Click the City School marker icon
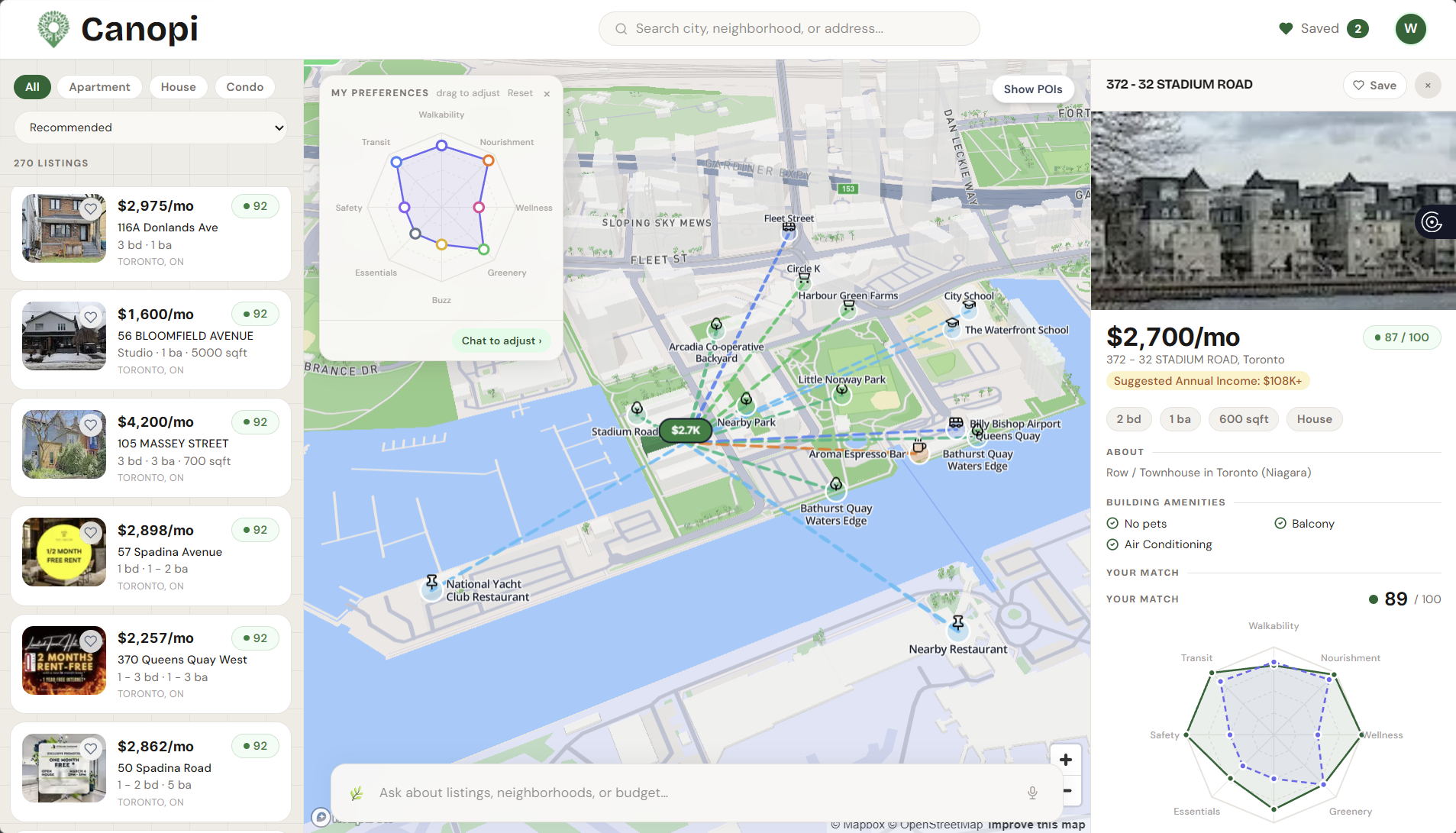Screen dimensions: 1456x833 click(x=969, y=307)
